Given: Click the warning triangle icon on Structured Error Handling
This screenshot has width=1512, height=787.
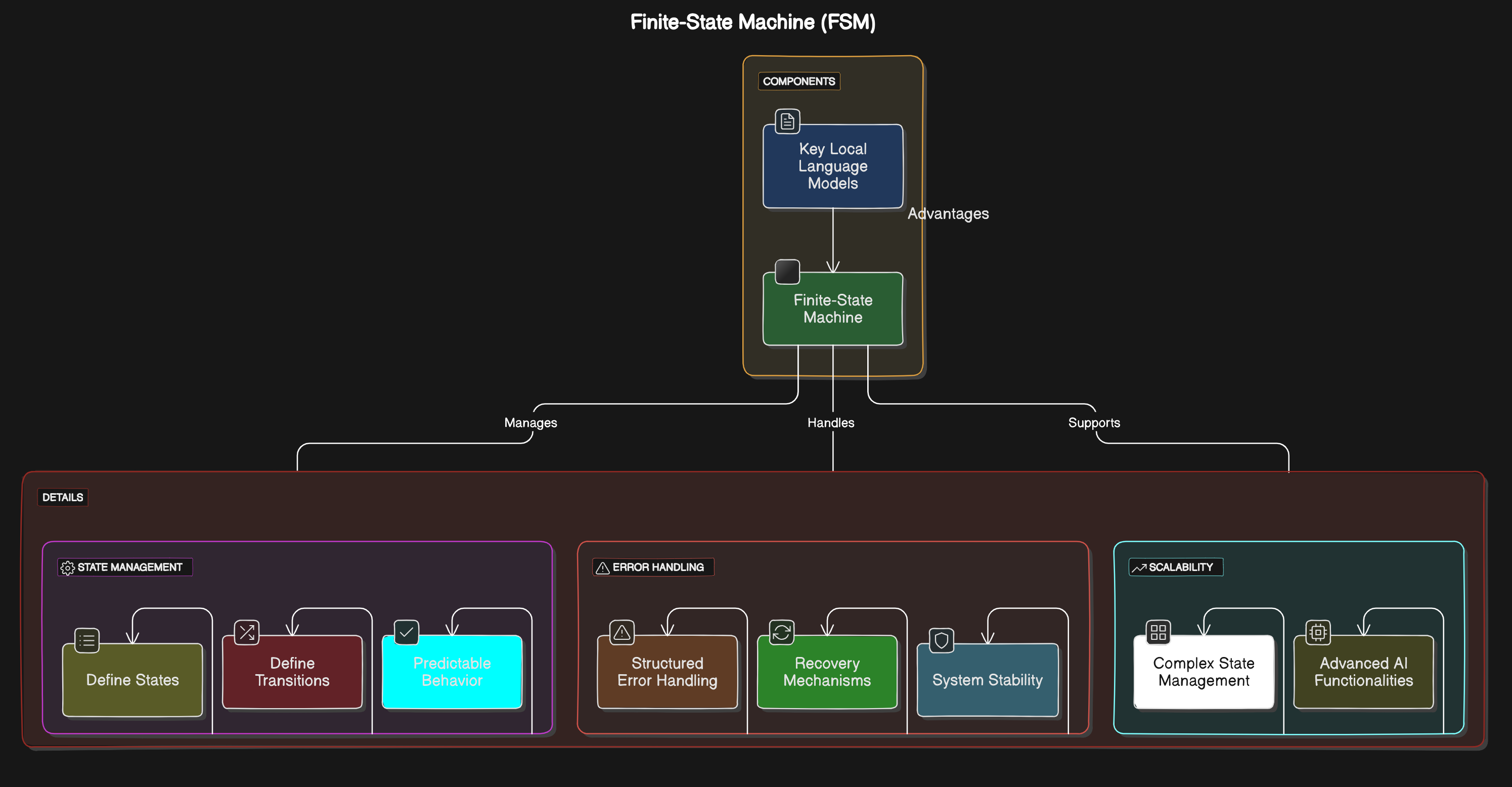Looking at the screenshot, I should coord(621,632).
